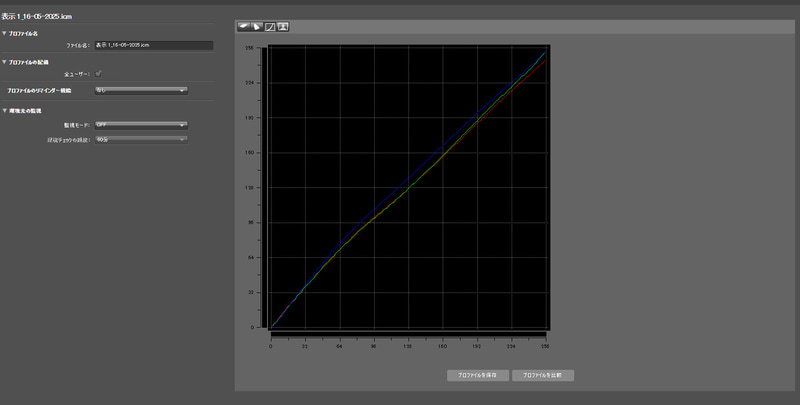Open the 60分 check interval dropdown

click(141, 139)
